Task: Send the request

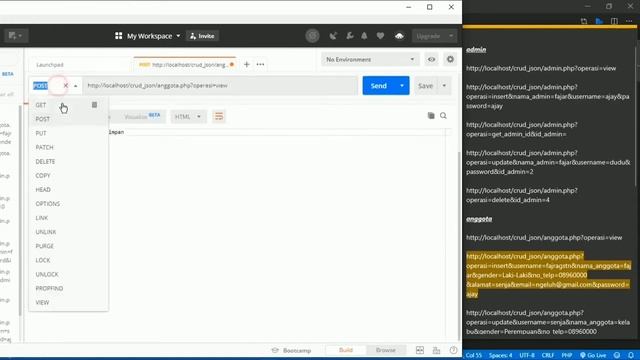Action: pyautogui.click(x=378, y=86)
